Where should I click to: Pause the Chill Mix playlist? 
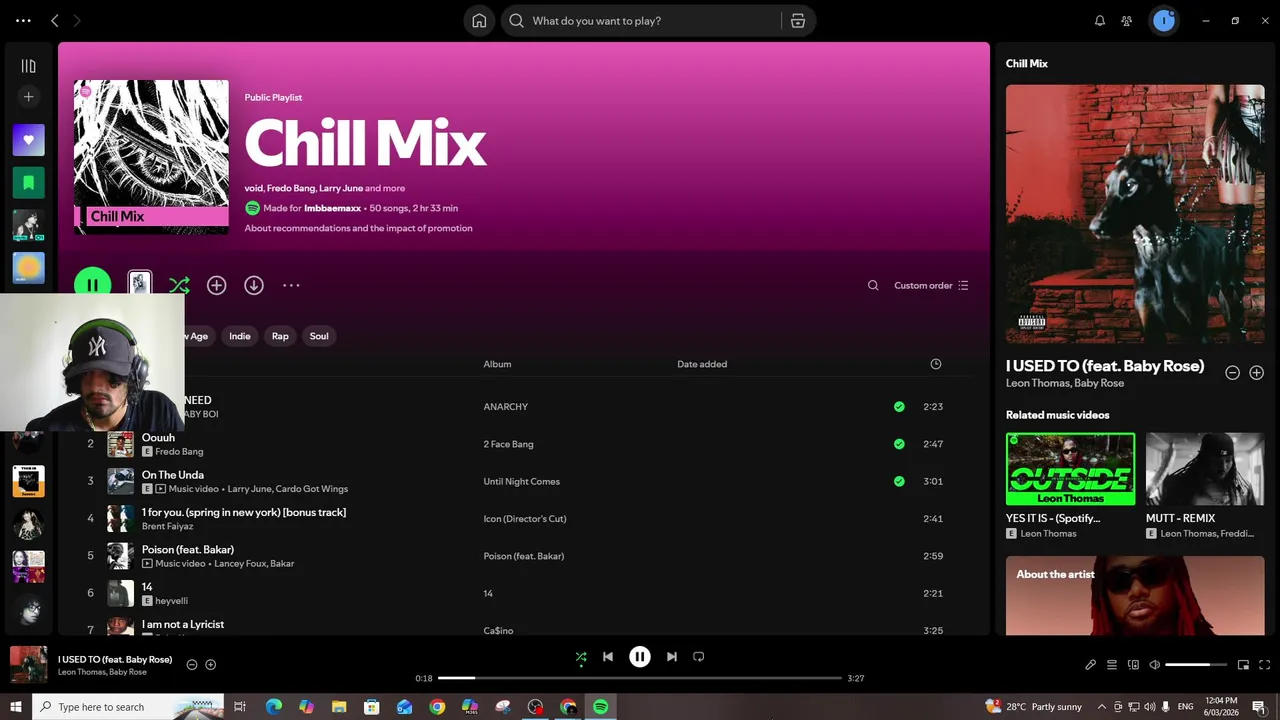[x=92, y=285]
